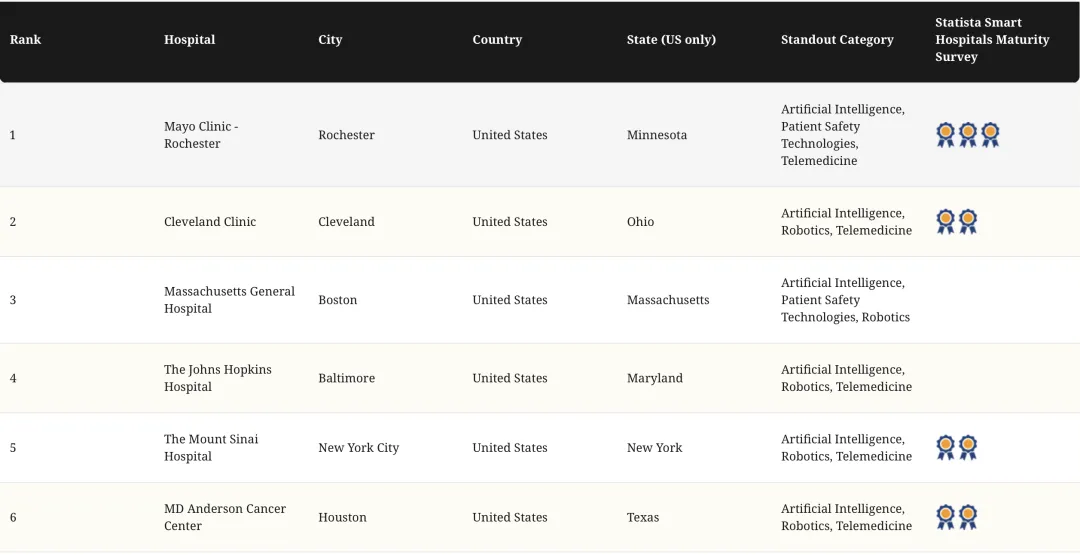Click first ribbon badge in MD Anderson row
The width and height of the screenshot is (1080, 555).
point(946,517)
